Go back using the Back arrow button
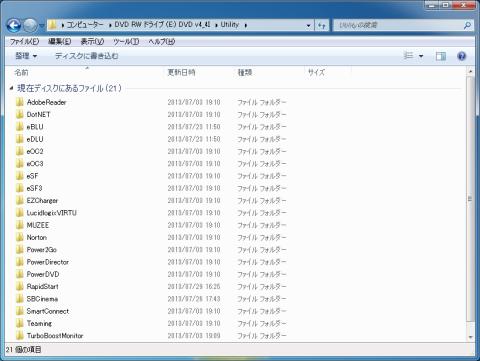 click(14, 25)
